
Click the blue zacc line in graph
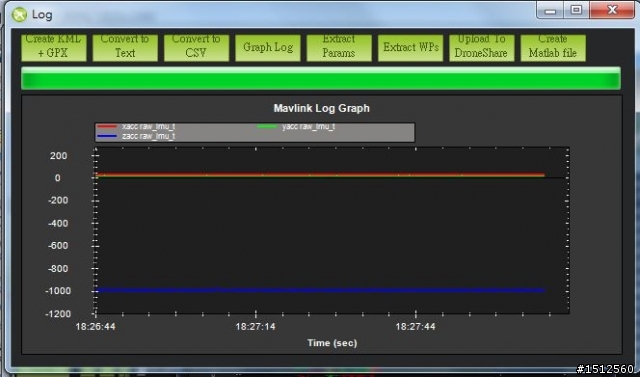click(320, 291)
